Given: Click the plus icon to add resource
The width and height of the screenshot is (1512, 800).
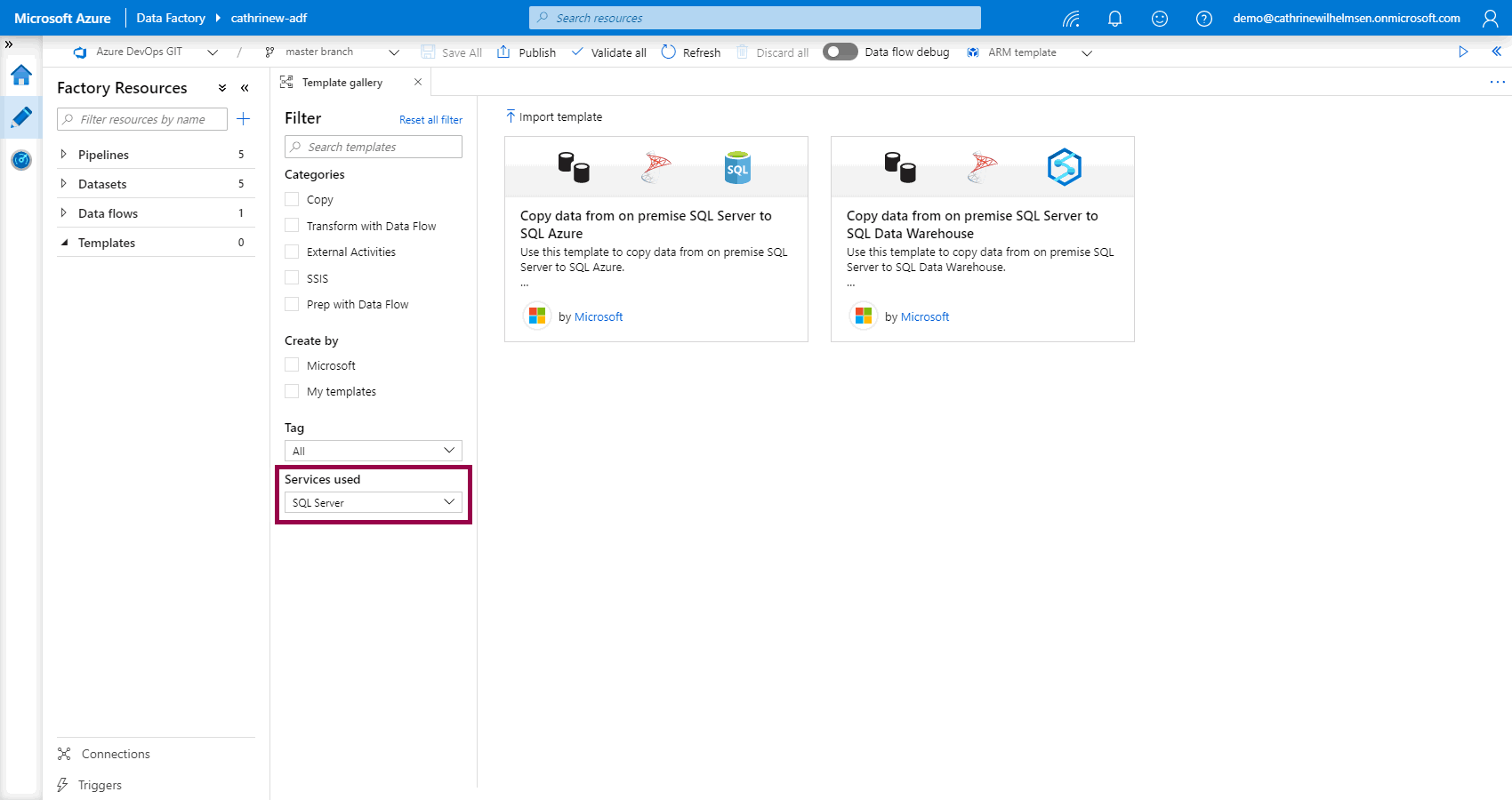Looking at the screenshot, I should (244, 119).
